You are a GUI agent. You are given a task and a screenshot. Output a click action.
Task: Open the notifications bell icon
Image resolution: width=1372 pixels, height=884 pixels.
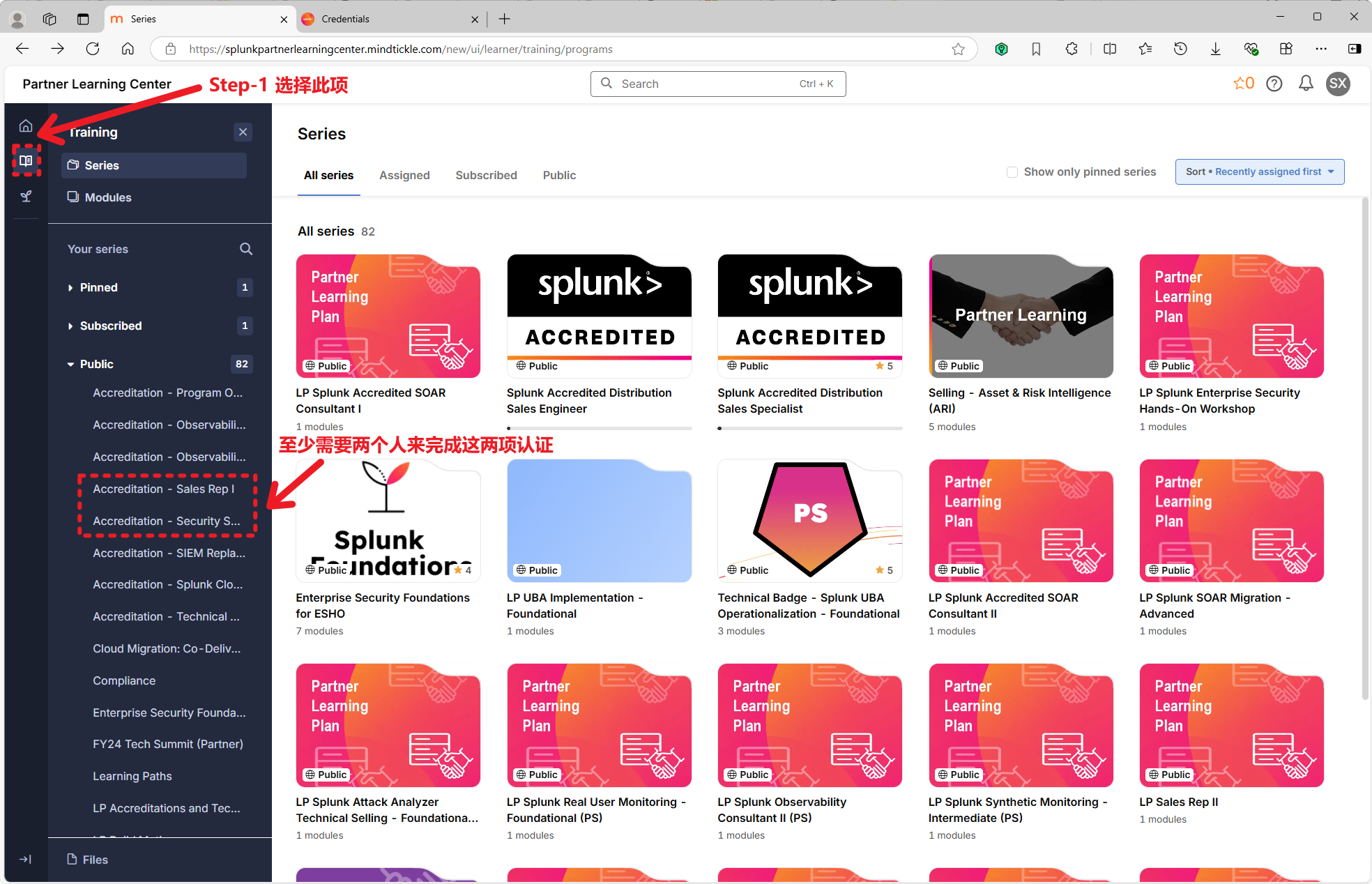coord(1306,84)
